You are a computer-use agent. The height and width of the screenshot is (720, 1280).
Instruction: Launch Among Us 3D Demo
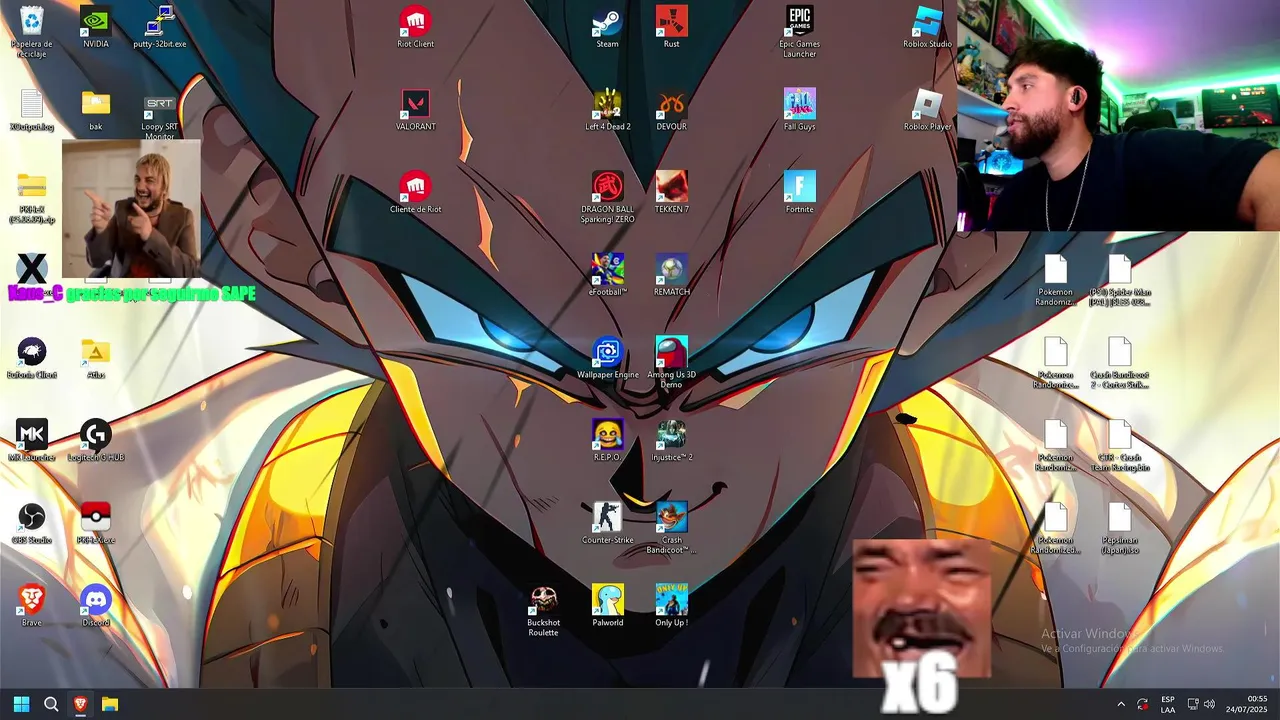[x=672, y=363]
